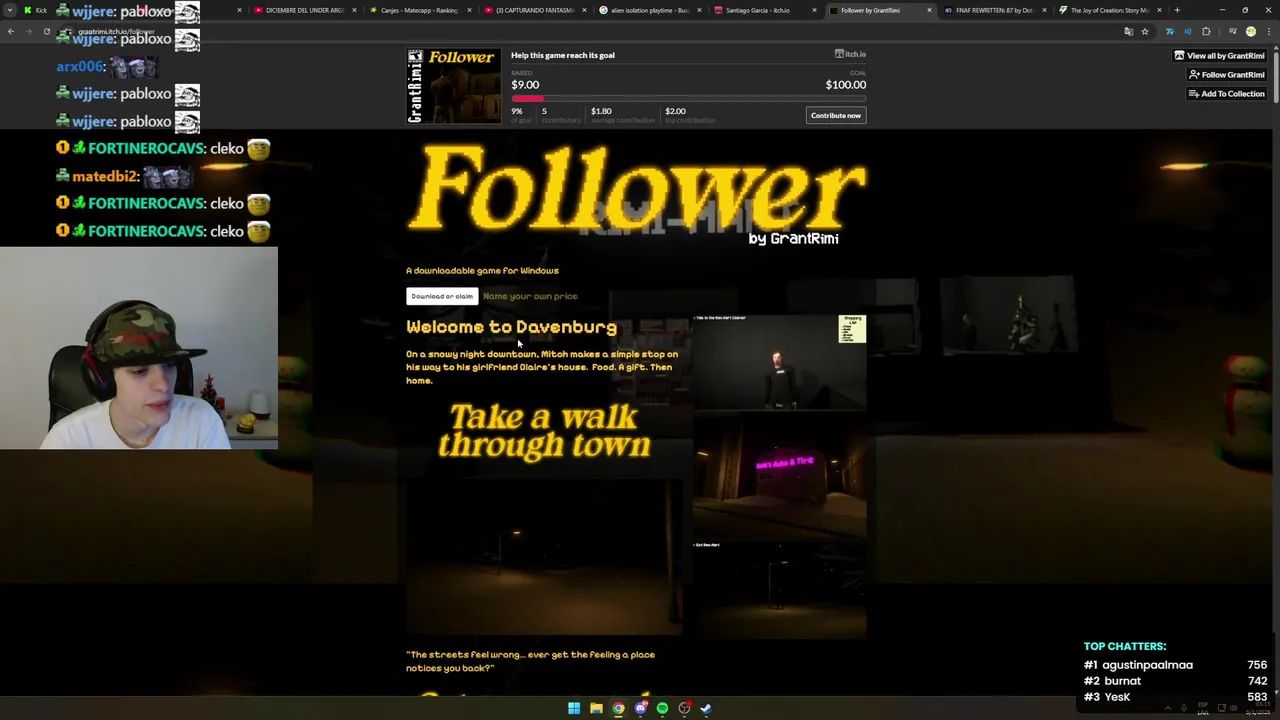Open View all by GrantRimi

click(1219, 56)
